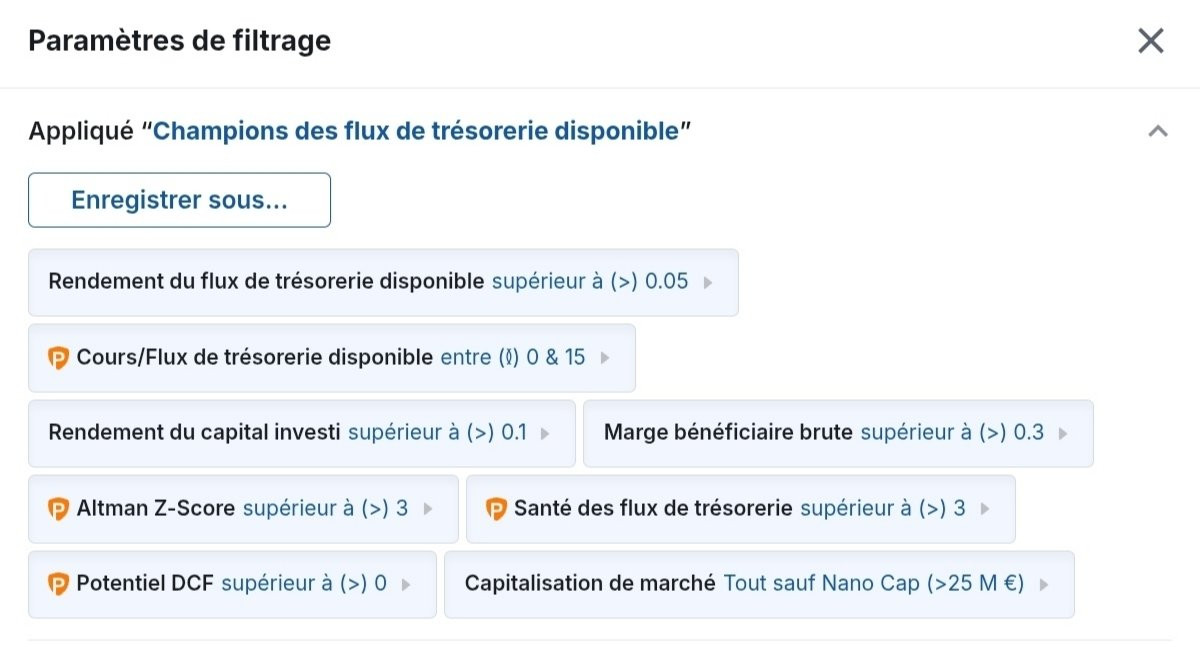This screenshot has height=647, width=1200.
Task: Edit the Marge bénéficiaire brute filter chip
Action: pyautogui.click(x=838, y=433)
